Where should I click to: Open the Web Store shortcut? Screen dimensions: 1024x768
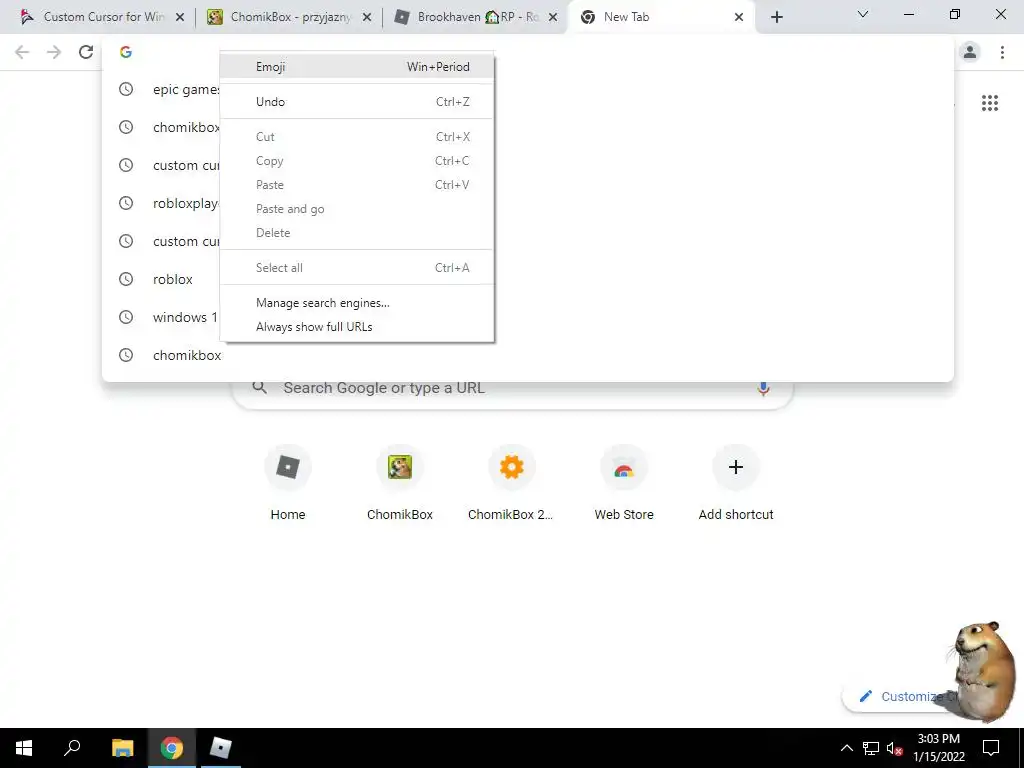click(624, 482)
